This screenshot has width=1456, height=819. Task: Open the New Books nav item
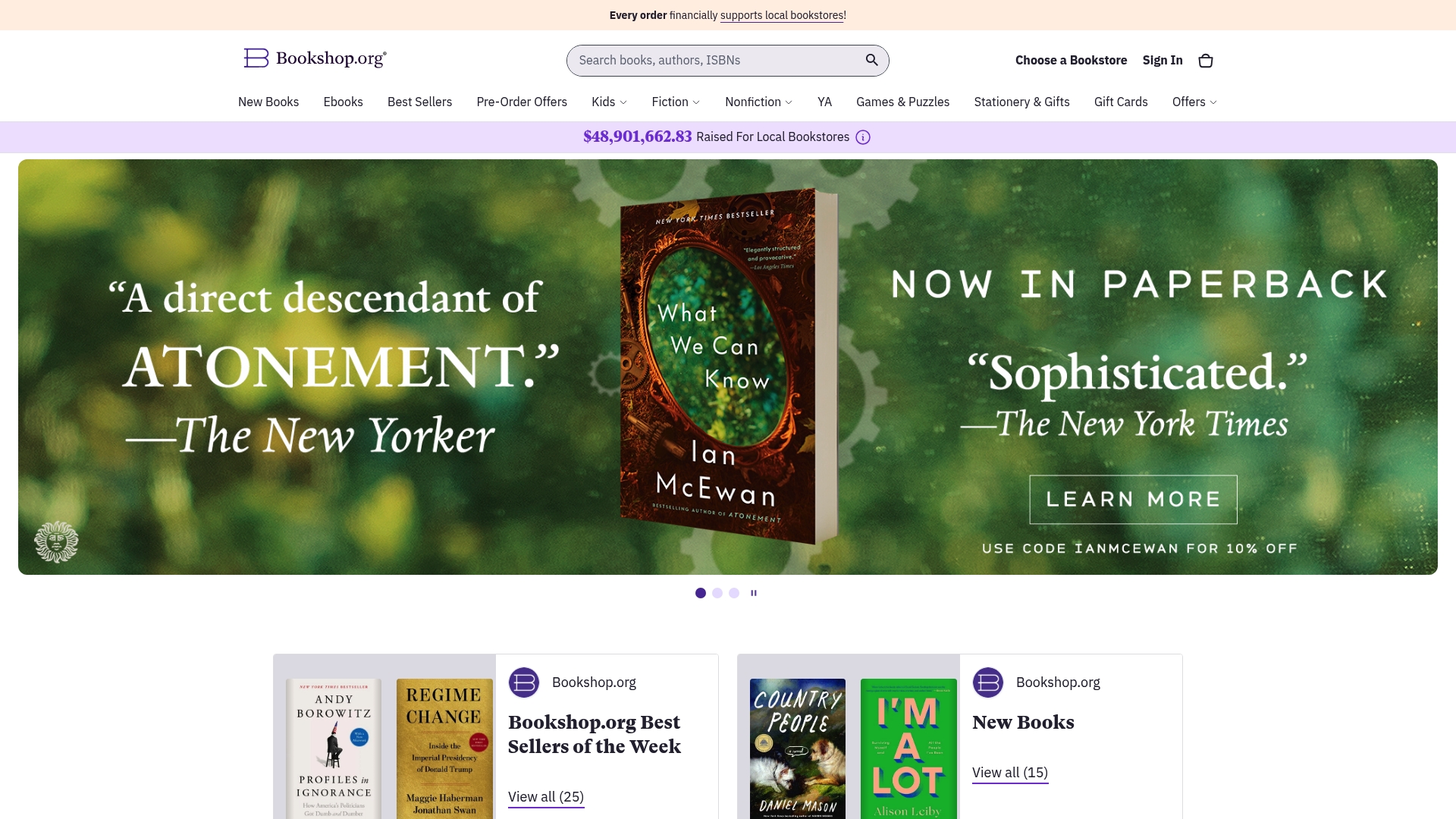tap(268, 102)
